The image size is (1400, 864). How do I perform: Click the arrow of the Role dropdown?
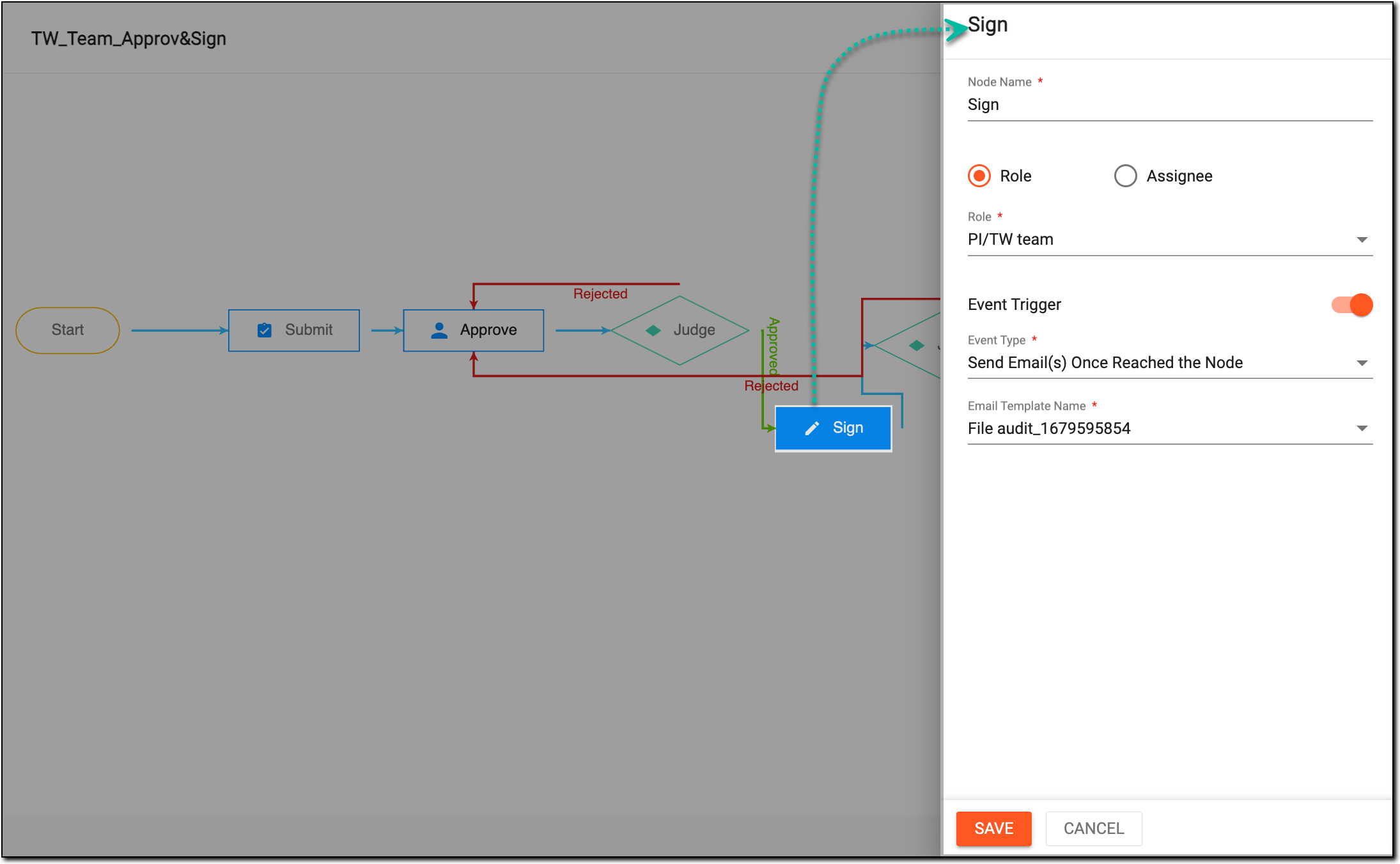click(x=1362, y=240)
